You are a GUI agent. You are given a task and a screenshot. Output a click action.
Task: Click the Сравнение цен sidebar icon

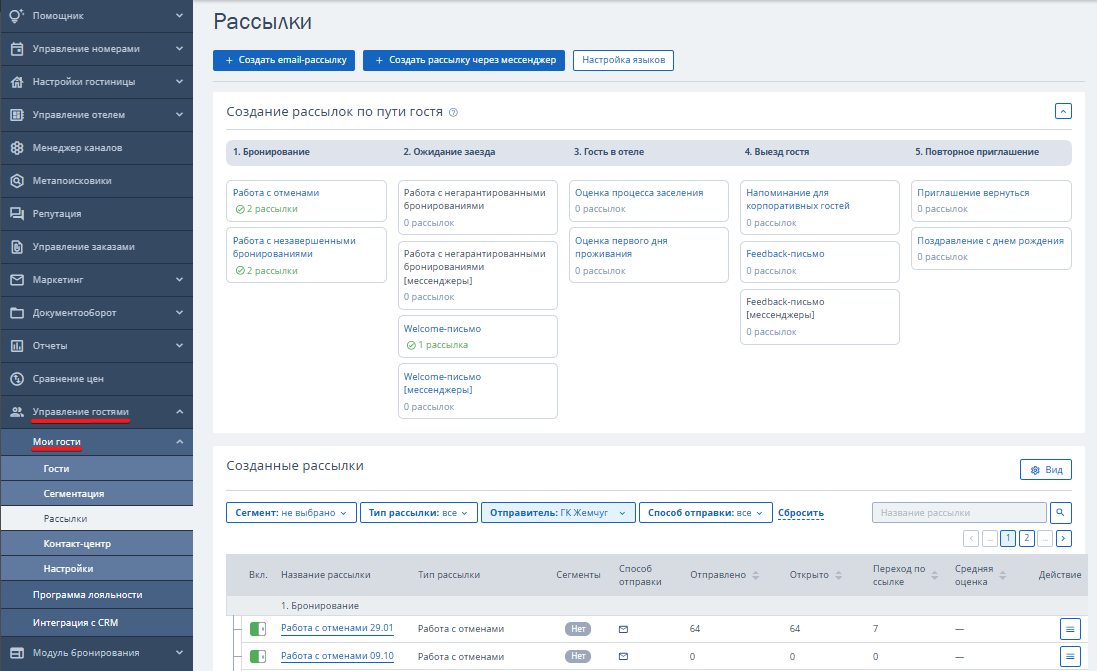(17, 379)
